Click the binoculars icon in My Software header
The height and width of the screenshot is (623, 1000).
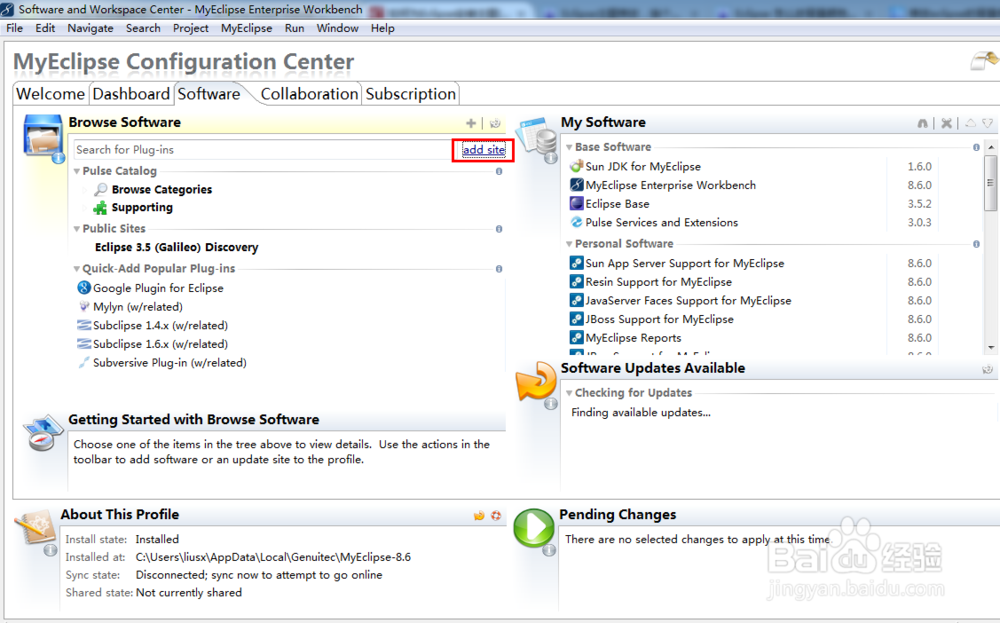922,123
